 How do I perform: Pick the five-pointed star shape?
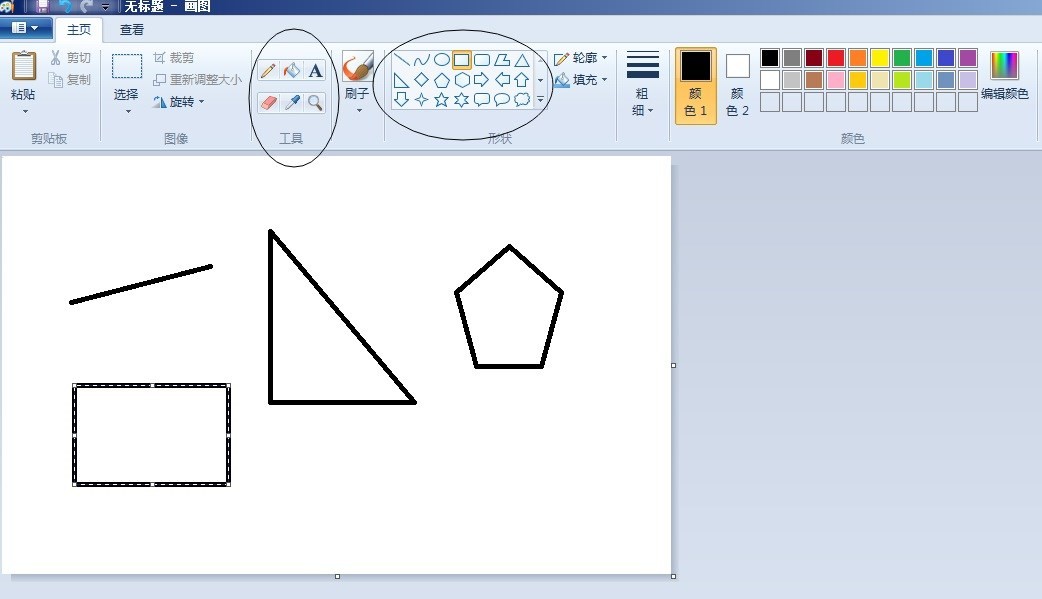(440, 99)
